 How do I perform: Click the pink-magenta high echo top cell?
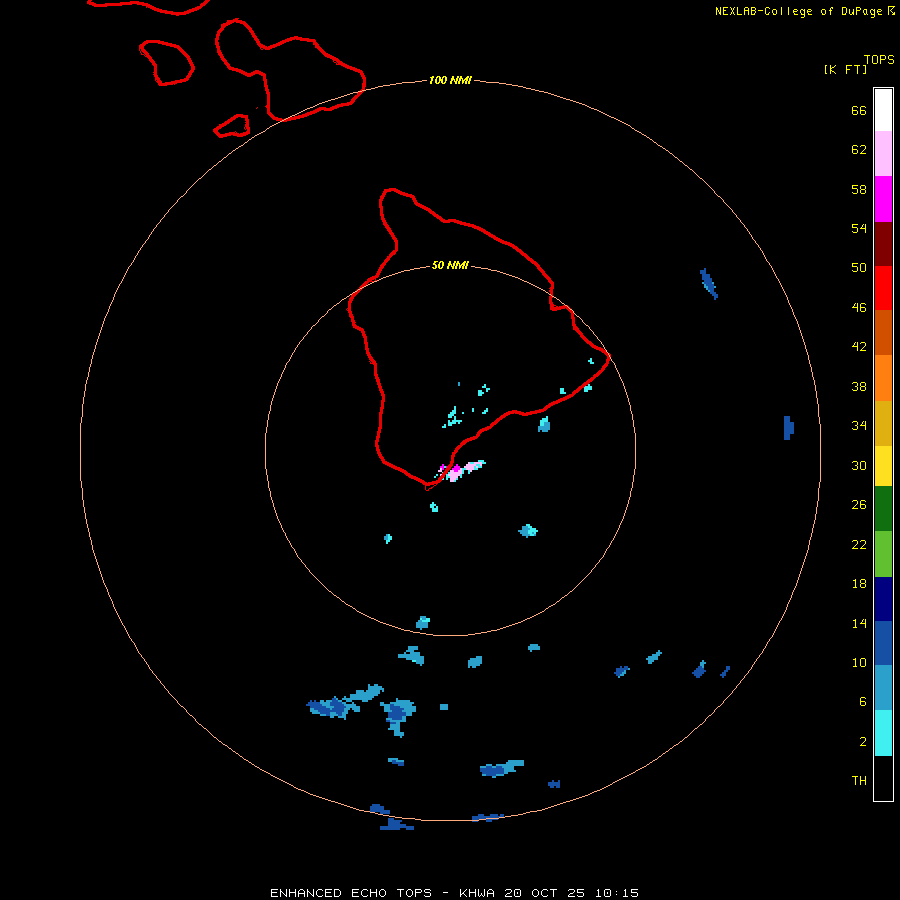pos(461,471)
